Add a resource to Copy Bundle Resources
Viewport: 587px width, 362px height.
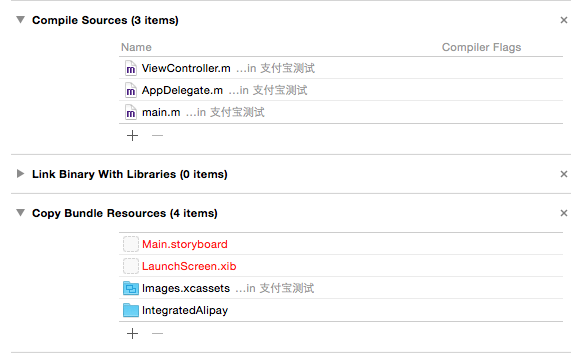click(133, 334)
